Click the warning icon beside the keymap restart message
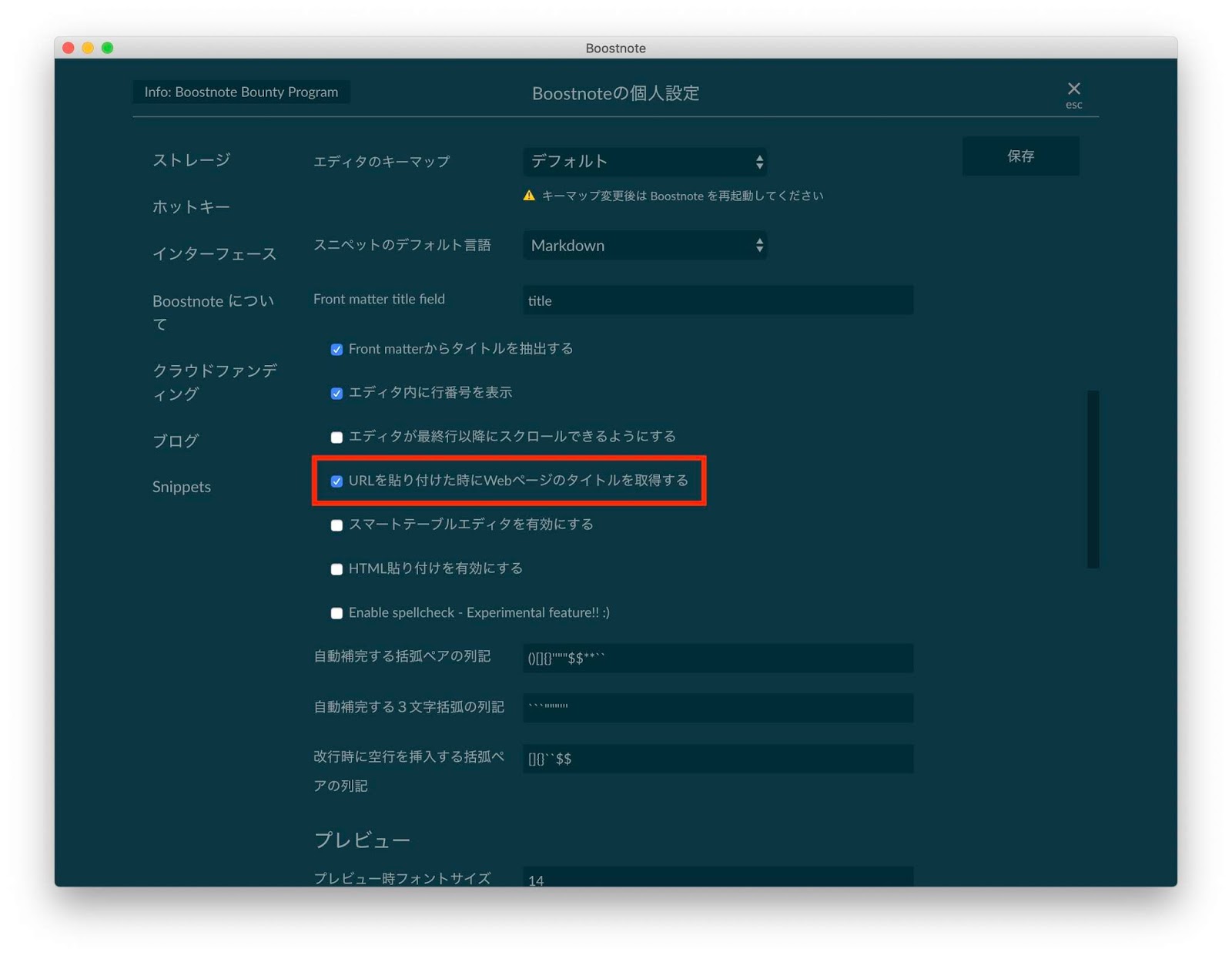The image size is (1232, 959). (x=528, y=196)
